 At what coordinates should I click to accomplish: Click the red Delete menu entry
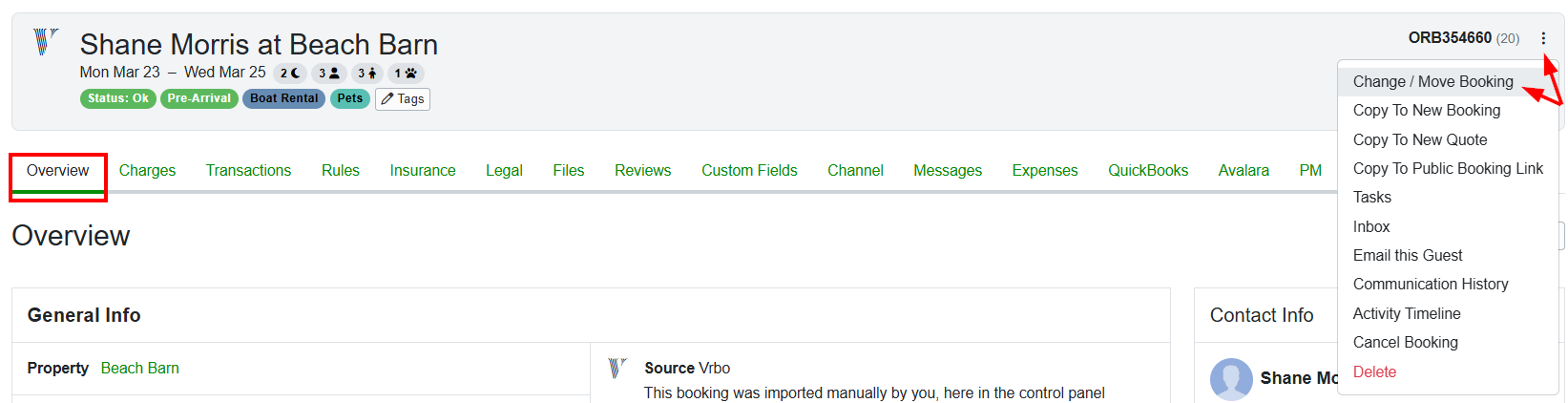[x=1374, y=371]
